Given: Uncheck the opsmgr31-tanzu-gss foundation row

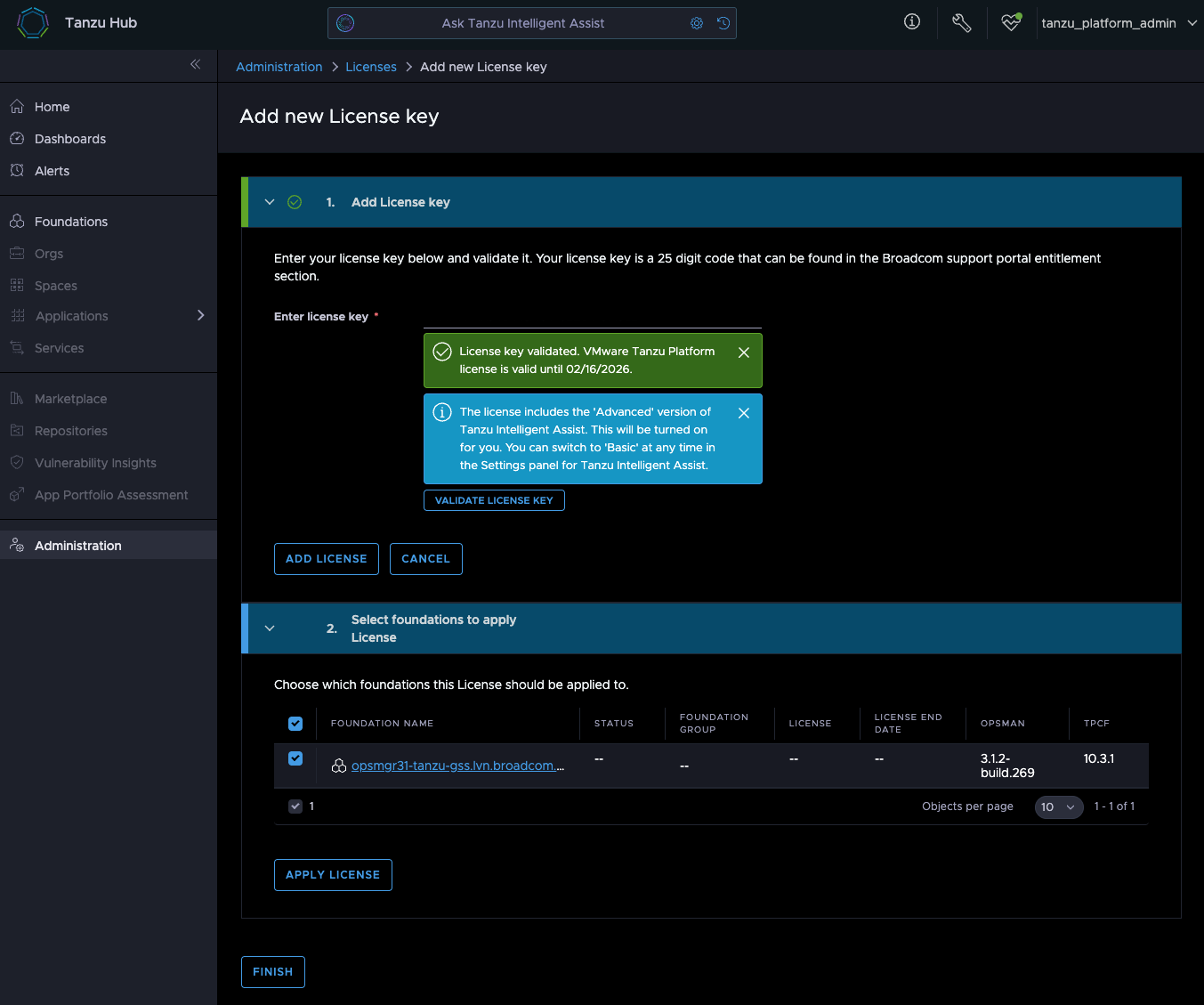Looking at the screenshot, I should point(295,758).
